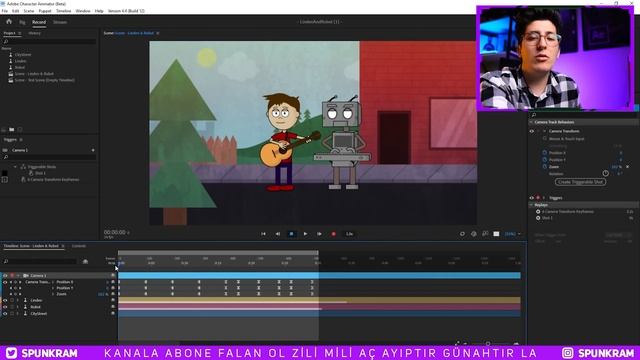Screen dimensions: 640x360
Task: Go to the start of the scene
Action: pyautogui.click(x=263, y=234)
